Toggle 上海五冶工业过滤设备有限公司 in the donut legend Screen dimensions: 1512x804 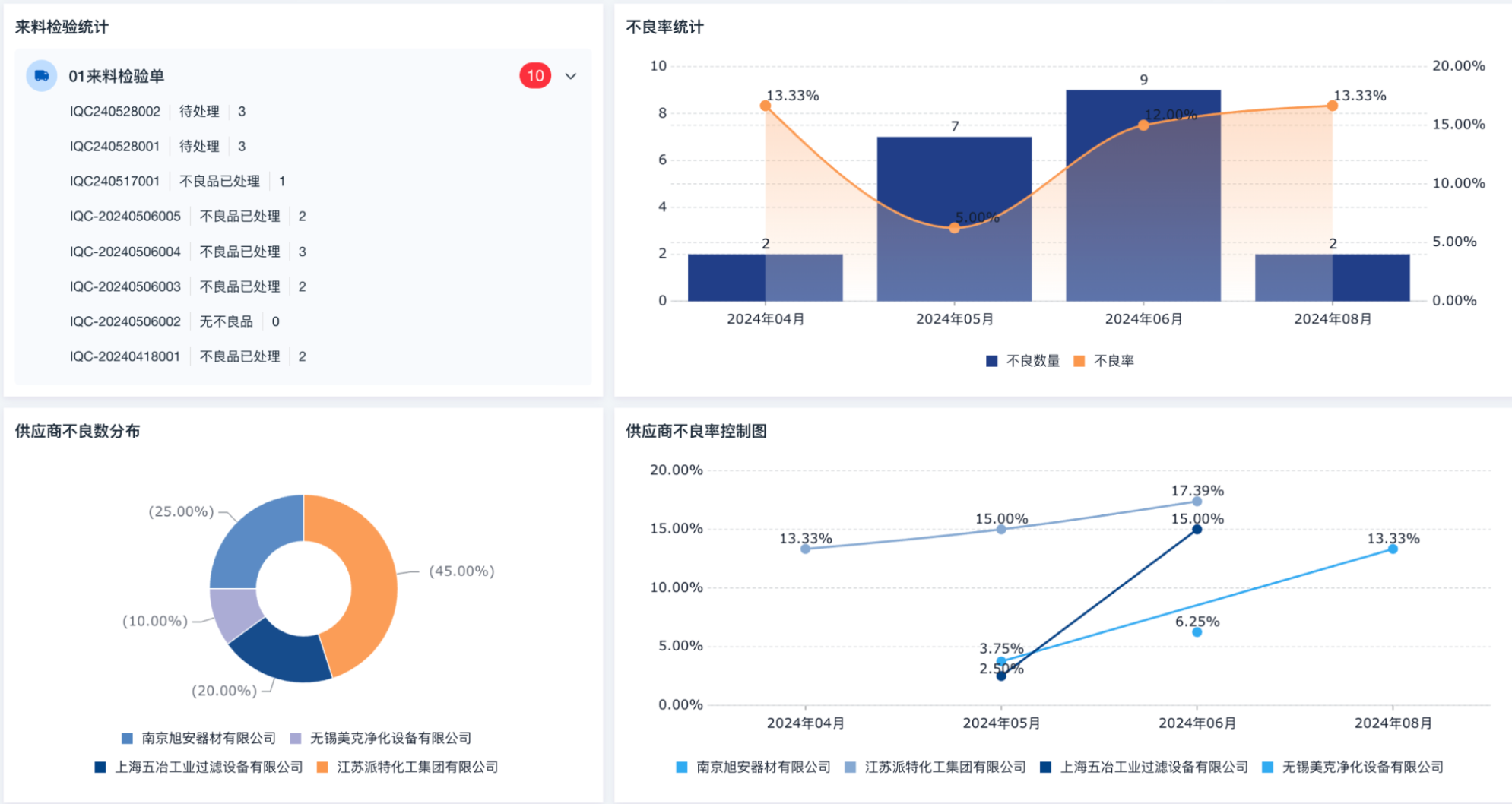[x=199, y=767]
